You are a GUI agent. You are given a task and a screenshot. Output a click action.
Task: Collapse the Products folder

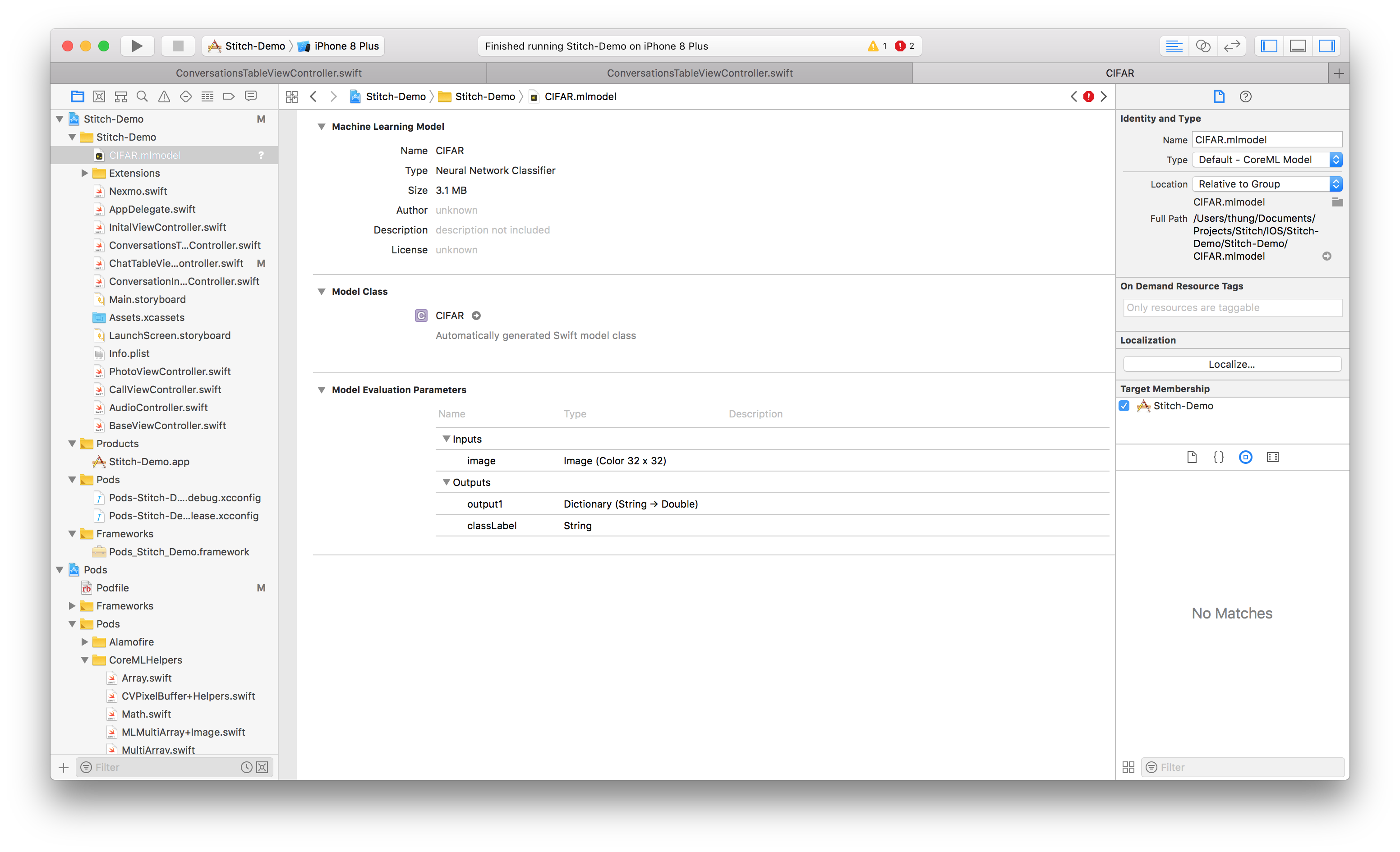(x=72, y=444)
